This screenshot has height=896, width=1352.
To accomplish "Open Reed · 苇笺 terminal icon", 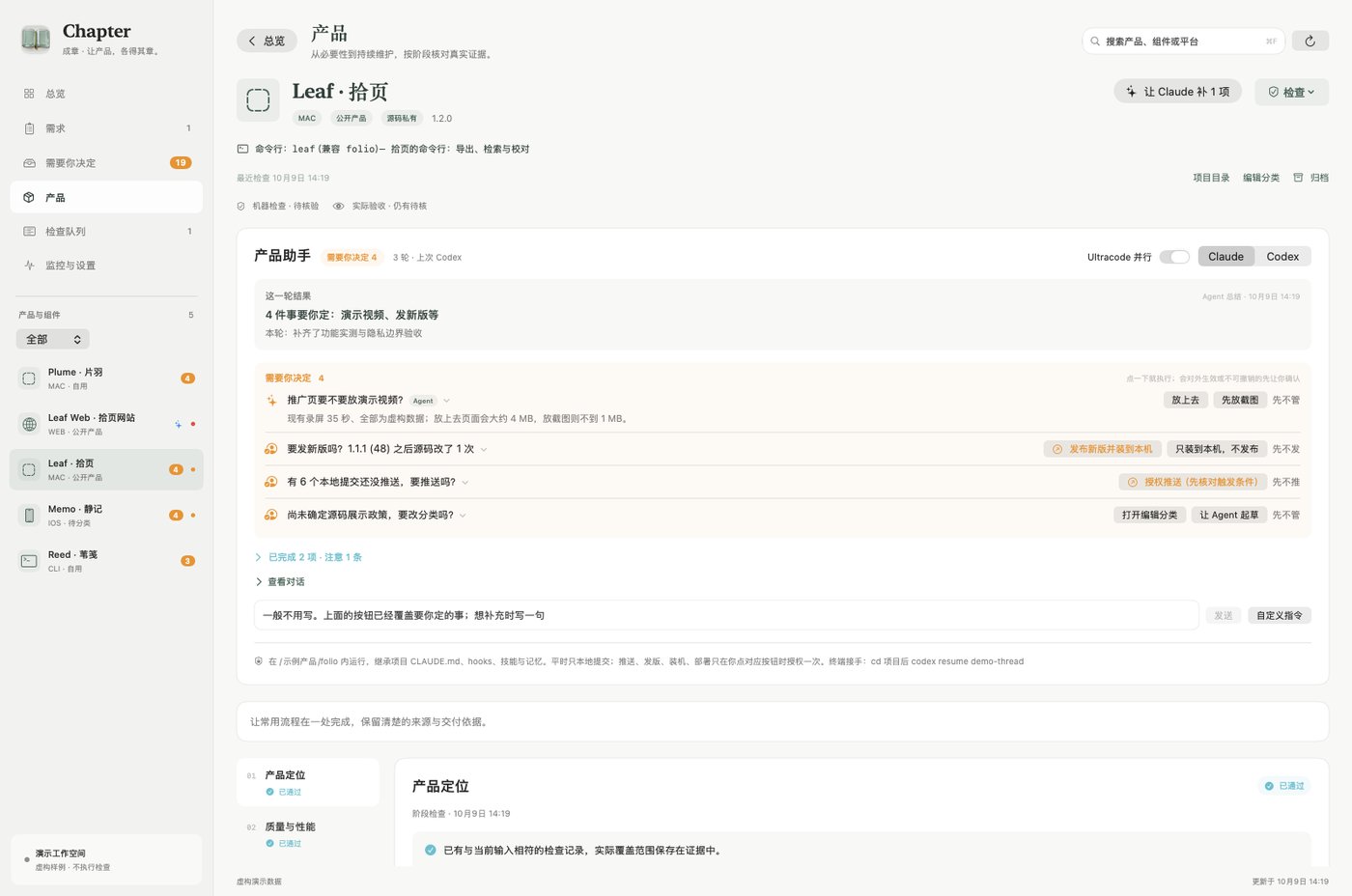I will 29,561.
